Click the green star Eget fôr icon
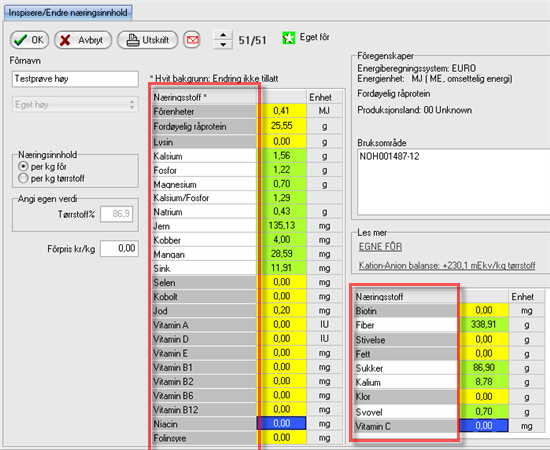 tap(288, 38)
